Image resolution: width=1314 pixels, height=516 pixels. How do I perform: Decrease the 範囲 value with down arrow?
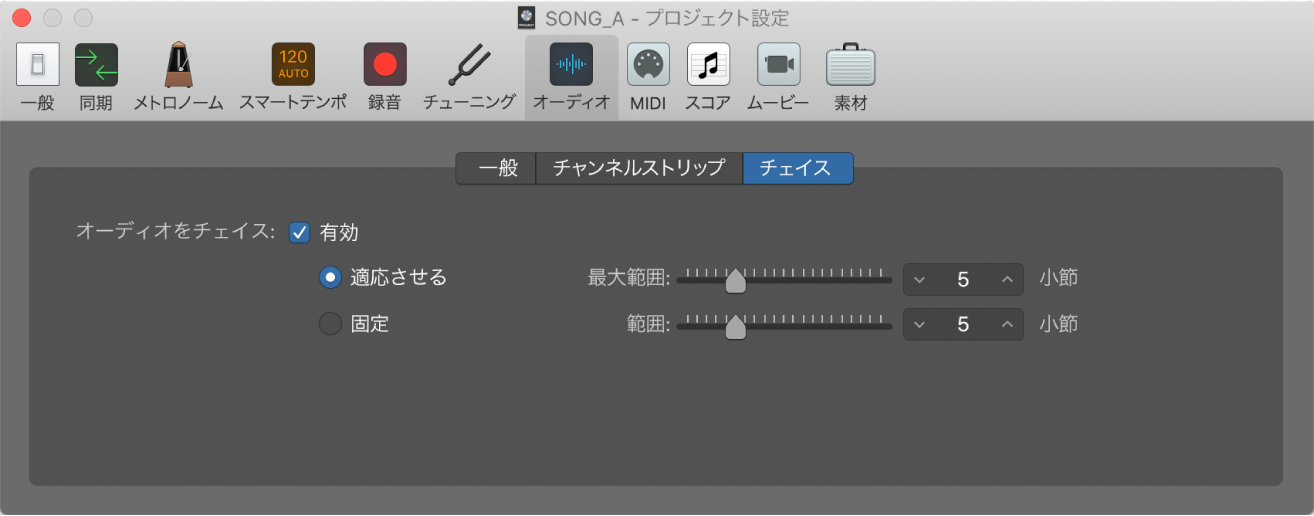tap(920, 325)
